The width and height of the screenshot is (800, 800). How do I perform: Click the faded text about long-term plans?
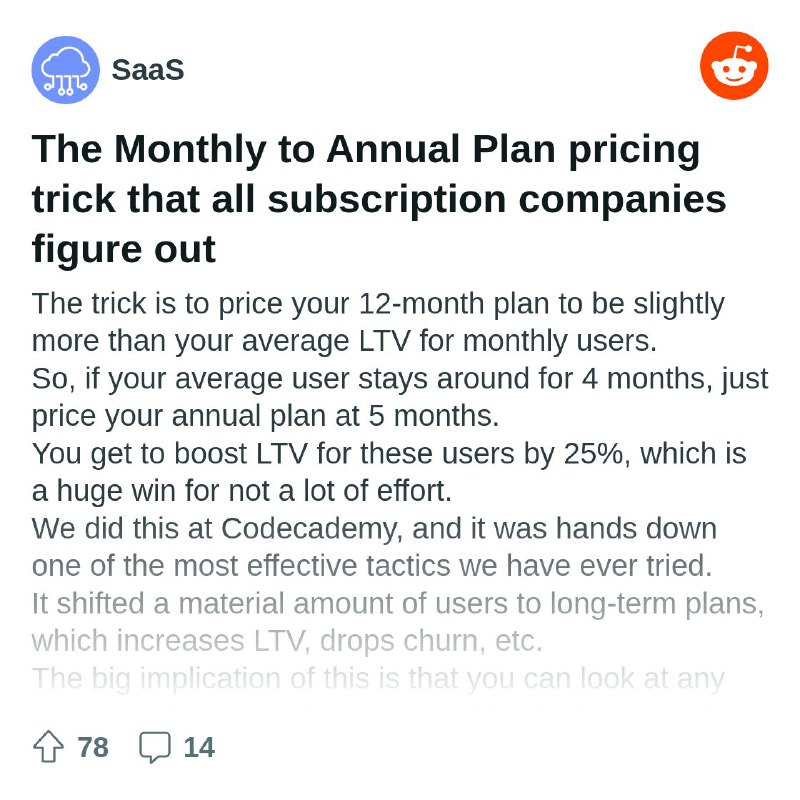click(398, 622)
